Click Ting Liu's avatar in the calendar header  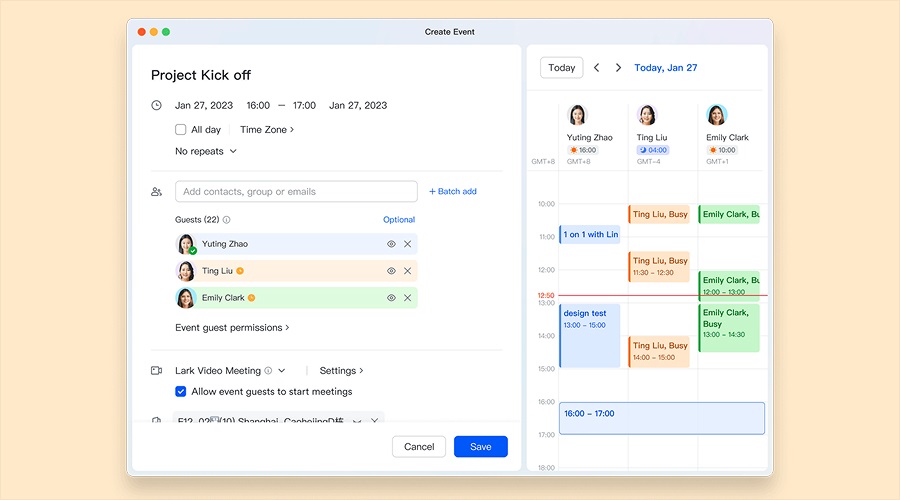[x=647, y=115]
